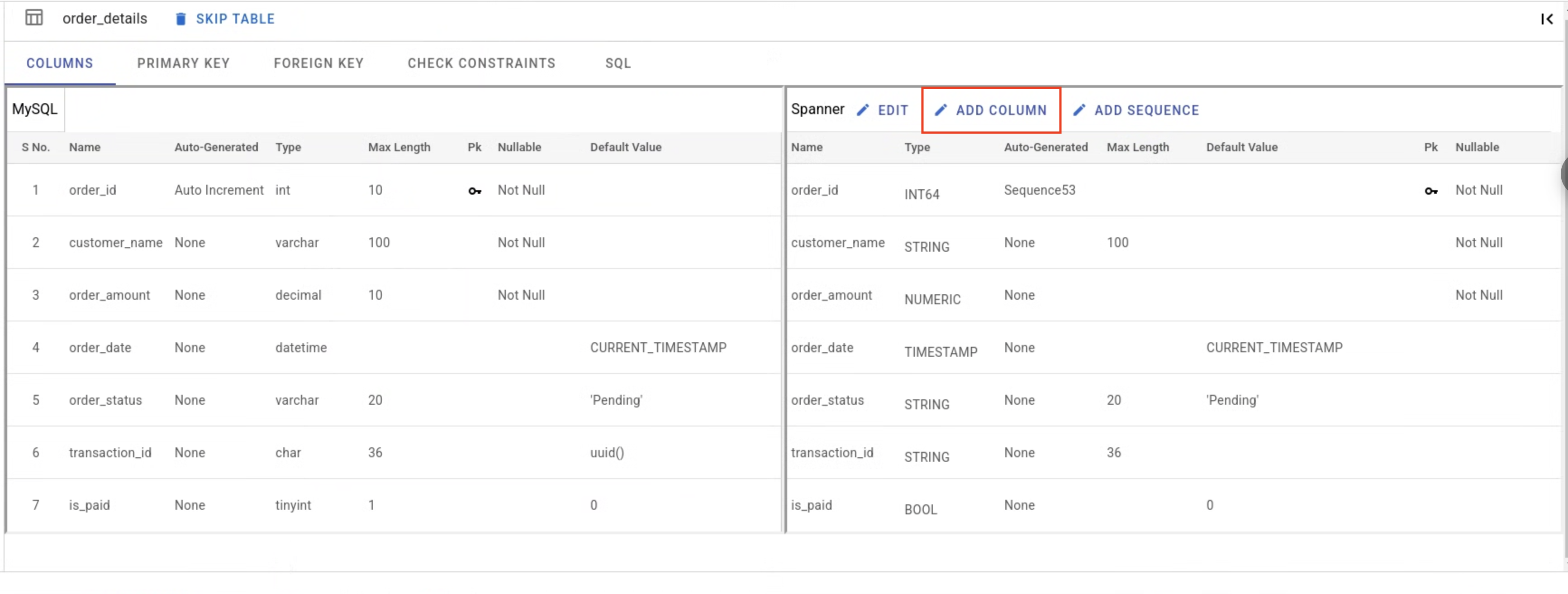Screen dimensions: 1568x594
Task: Click MySQL Default Value column header
Action: pyautogui.click(x=626, y=147)
